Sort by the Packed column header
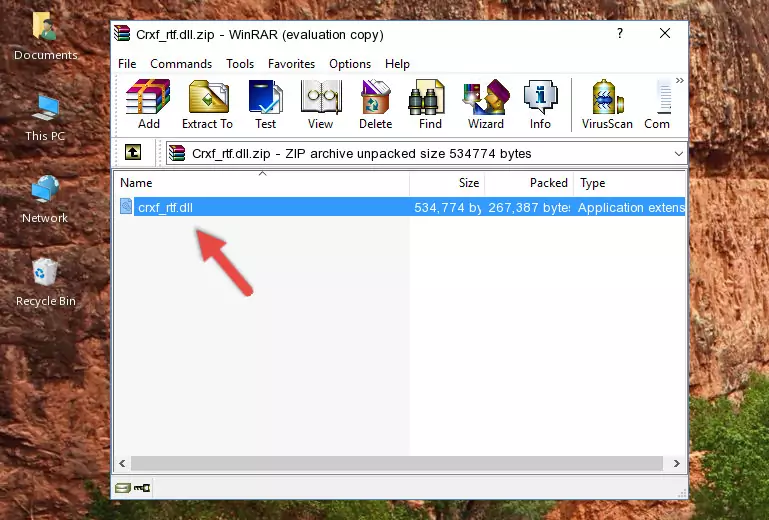Screen dimensions: 769x520 click(x=529, y=183)
